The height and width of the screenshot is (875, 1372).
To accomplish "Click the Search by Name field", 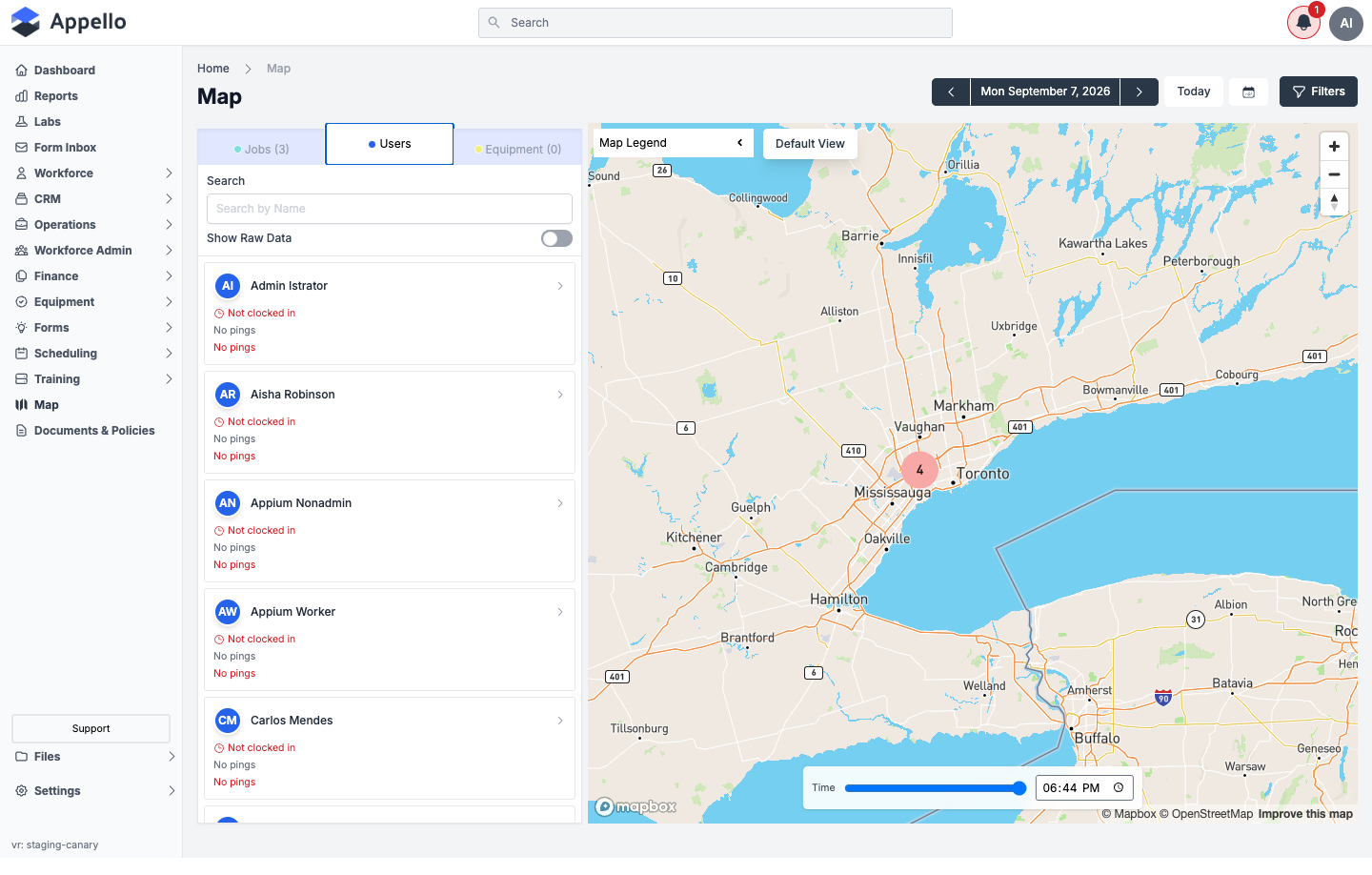I will (x=390, y=209).
